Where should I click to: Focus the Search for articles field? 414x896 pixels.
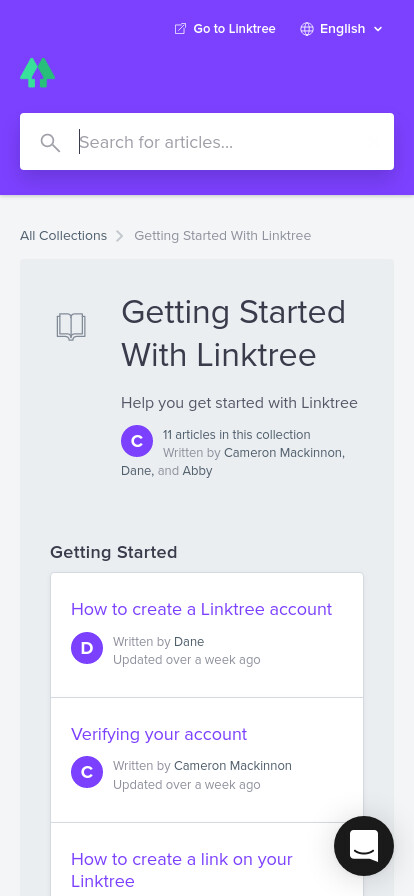point(207,142)
